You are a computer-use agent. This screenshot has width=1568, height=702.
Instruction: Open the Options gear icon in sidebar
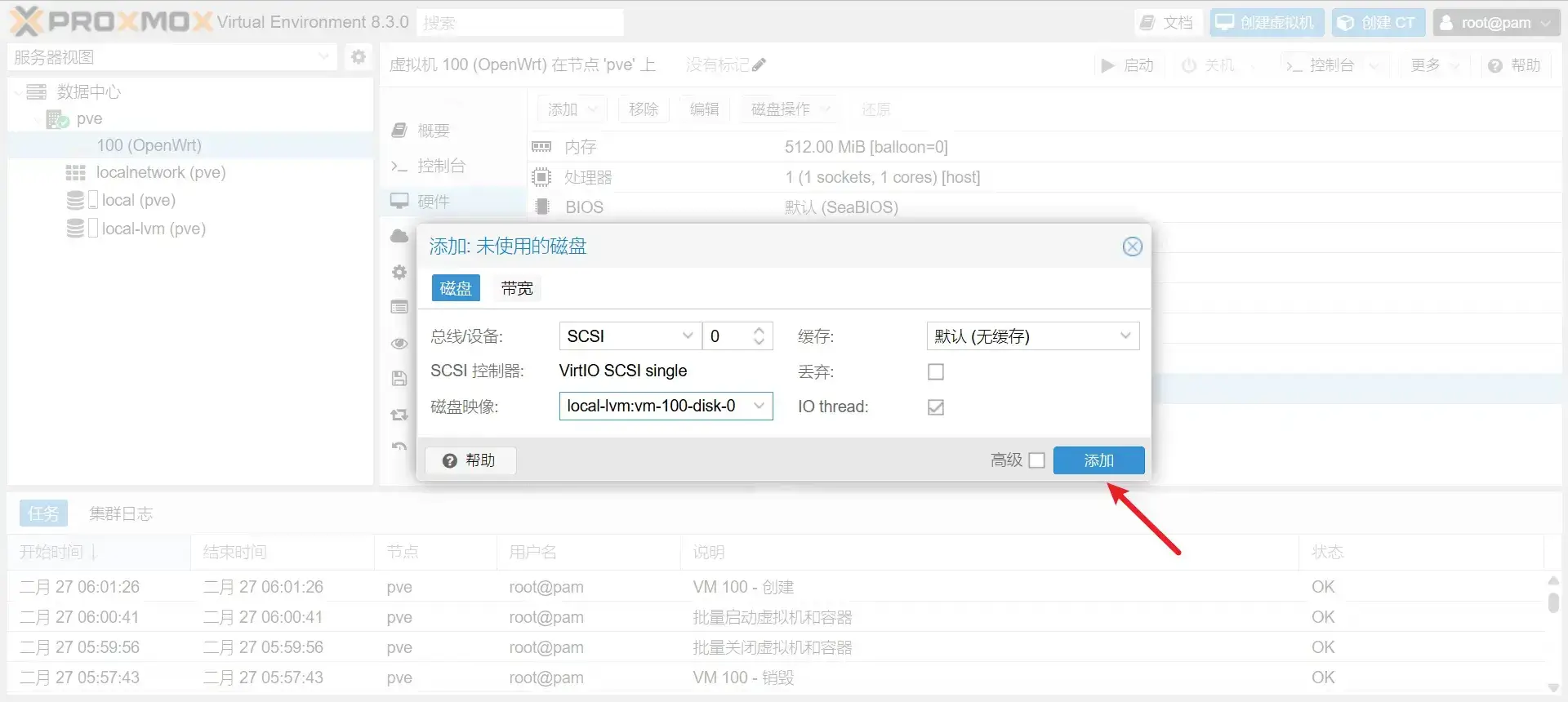[399, 273]
